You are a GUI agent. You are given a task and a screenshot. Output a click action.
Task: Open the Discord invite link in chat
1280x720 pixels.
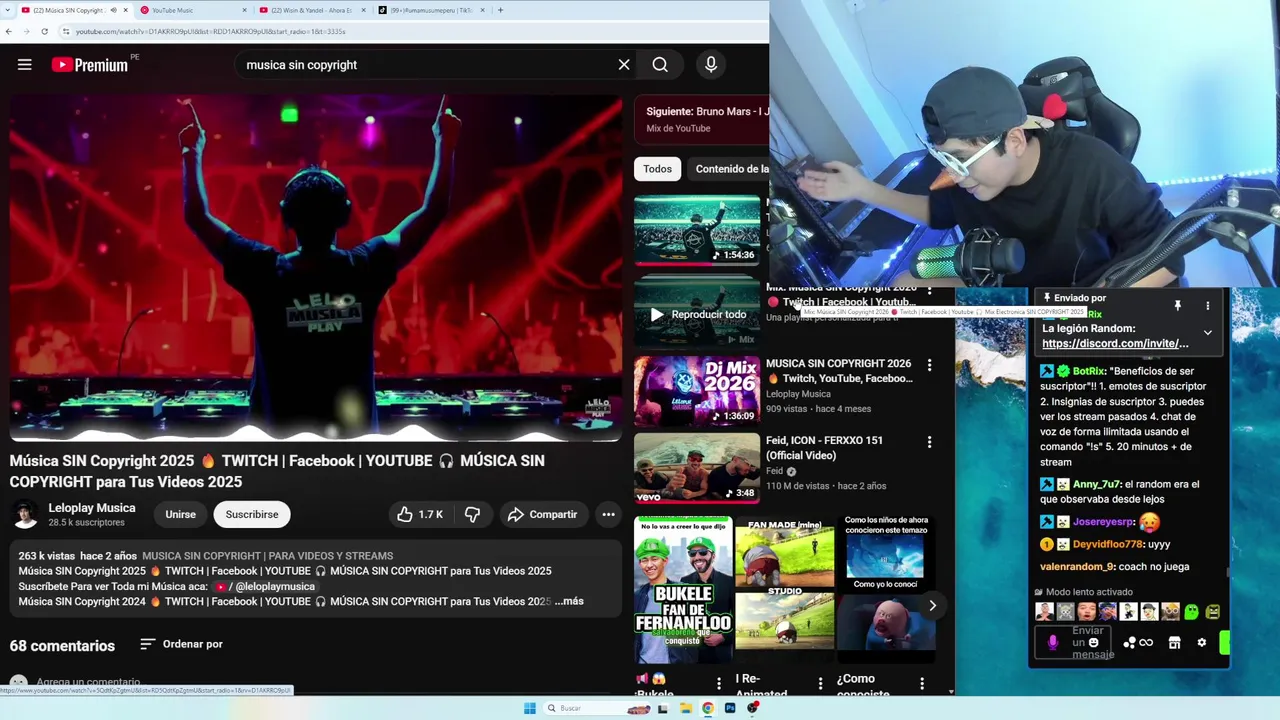(x=1115, y=343)
